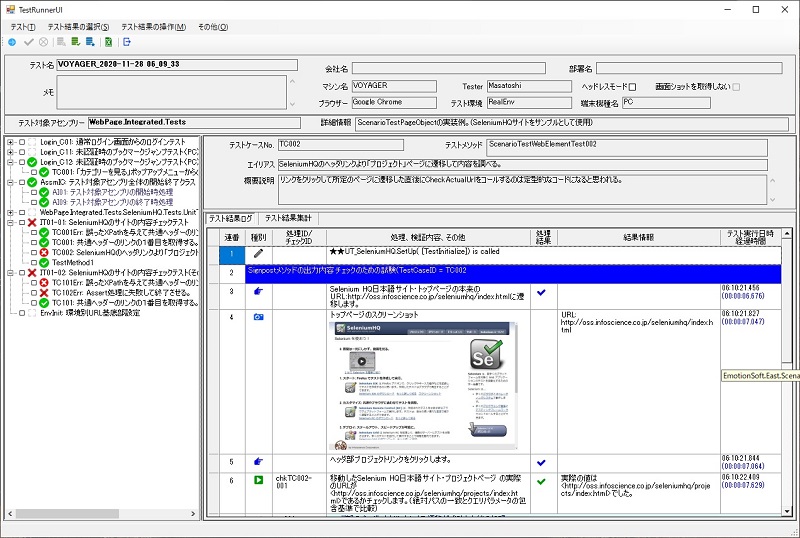The height and width of the screenshot is (538, 800).
Task: Click the gray circled-X stop toolbar icon
Action: (44, 42)
